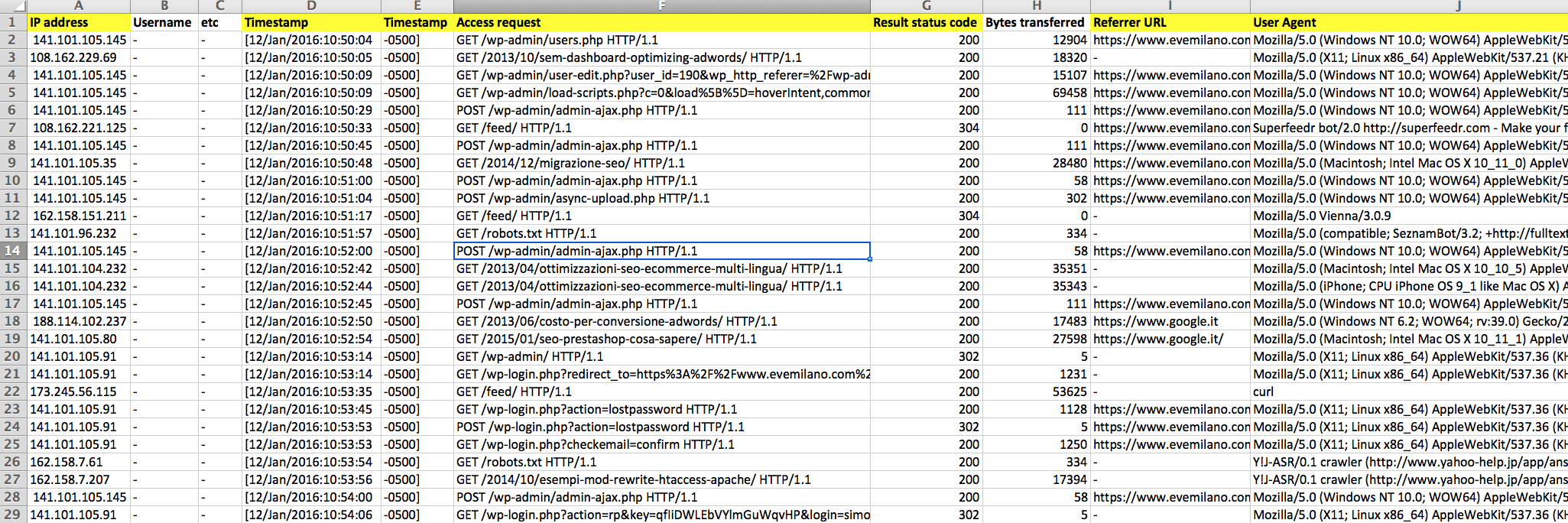1568x523 pixels.
Task: Select column F header
Action: click(661, 6)
